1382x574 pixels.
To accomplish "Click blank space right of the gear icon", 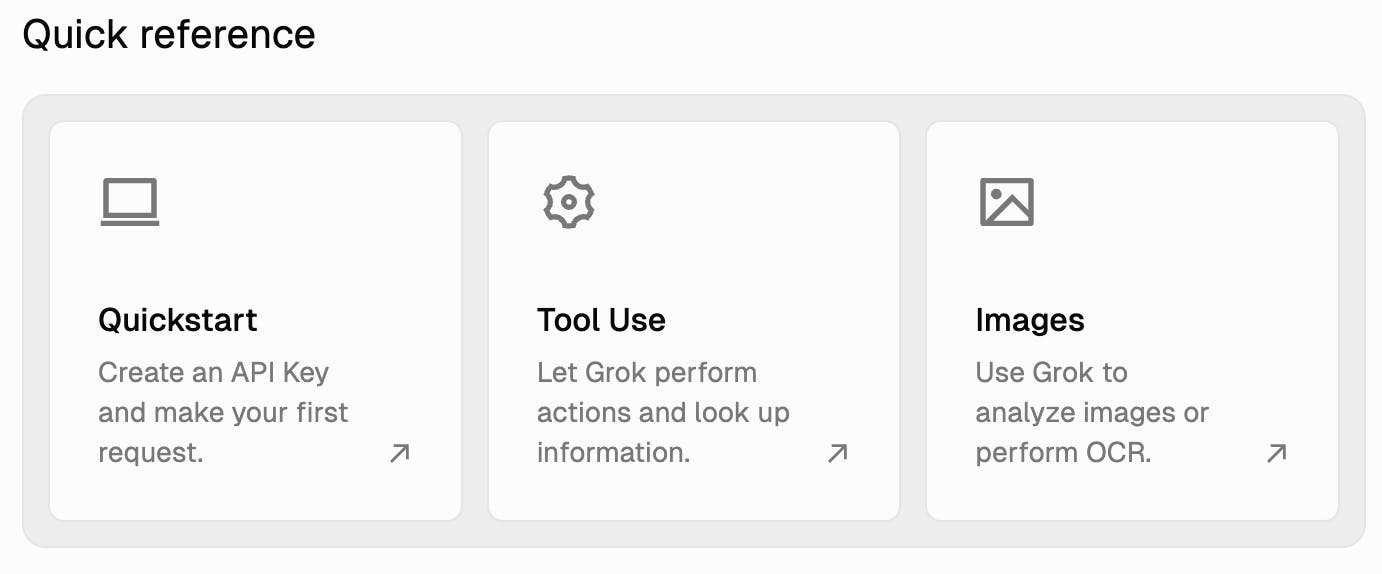I will click(x=740, y=202).
